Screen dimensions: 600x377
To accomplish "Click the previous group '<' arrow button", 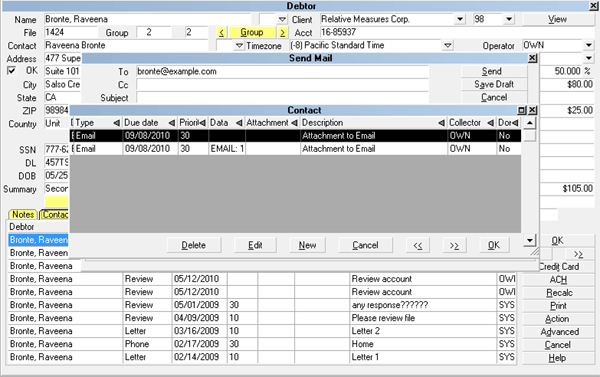I will (222, 33).
